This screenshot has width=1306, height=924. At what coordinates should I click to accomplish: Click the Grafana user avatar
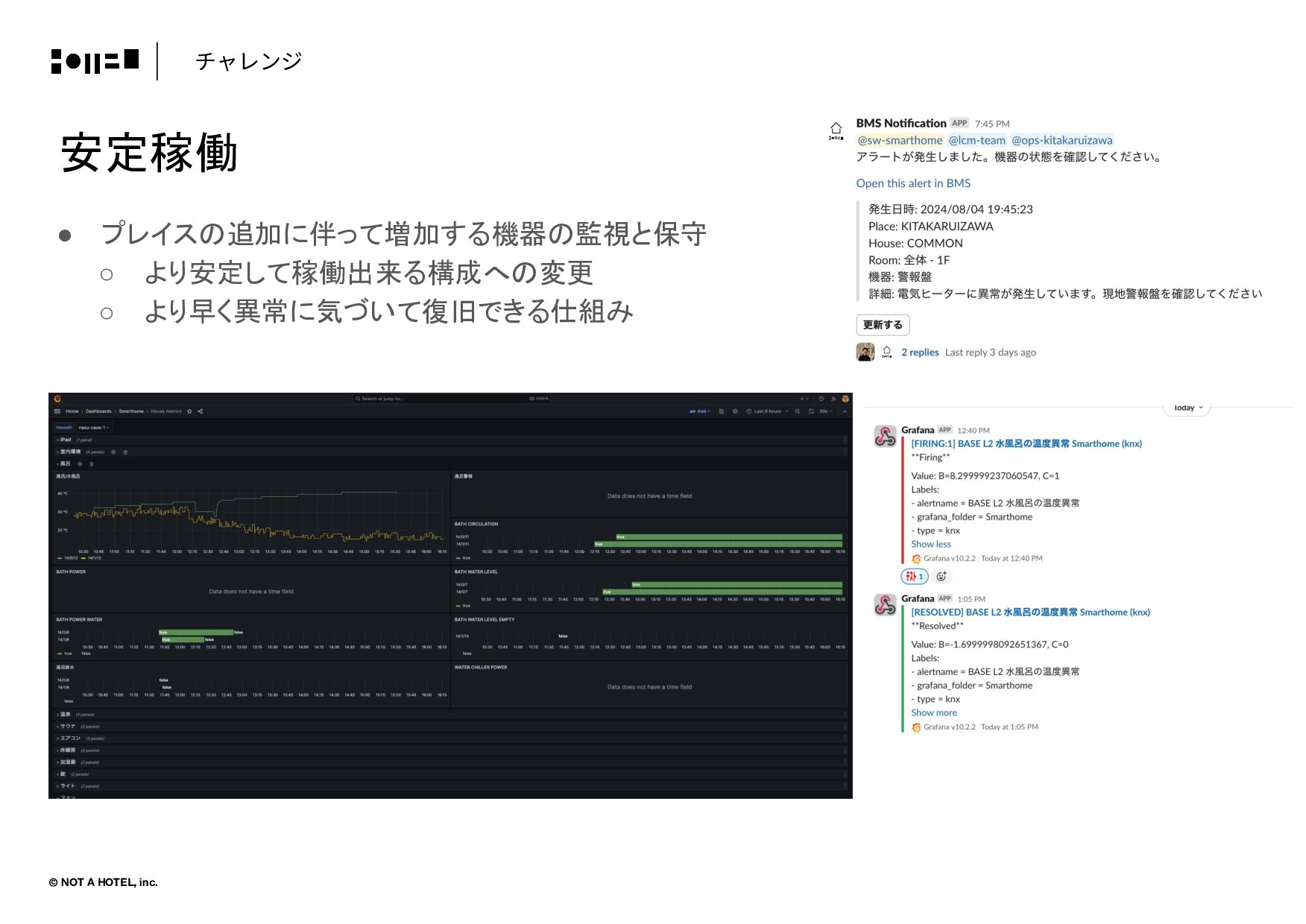[845, 399]
